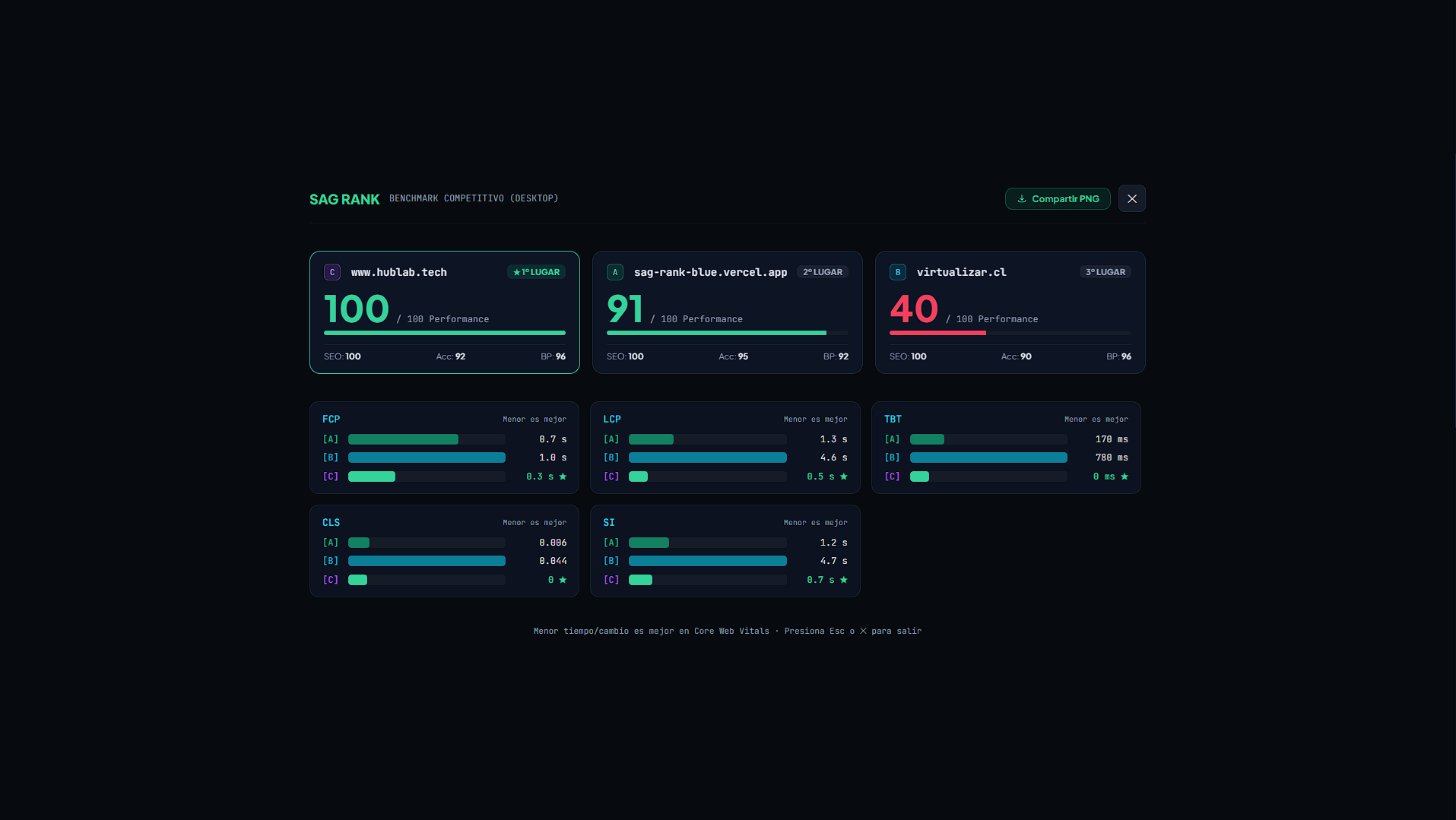
Task: Click the SI metric heading
Action: (x=609, y=523)
